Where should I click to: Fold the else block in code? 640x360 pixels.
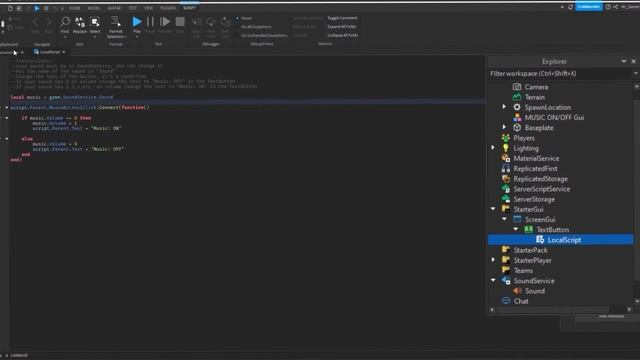pos(7,139)
